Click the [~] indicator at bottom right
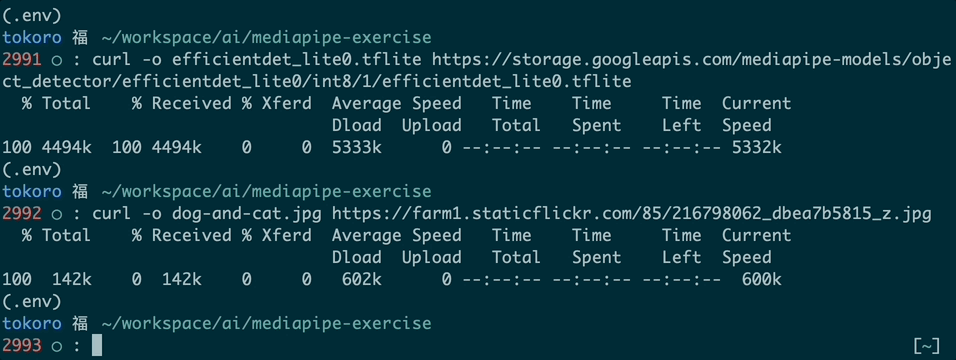This screenshot has height=360, width=956. coord(927,347)
